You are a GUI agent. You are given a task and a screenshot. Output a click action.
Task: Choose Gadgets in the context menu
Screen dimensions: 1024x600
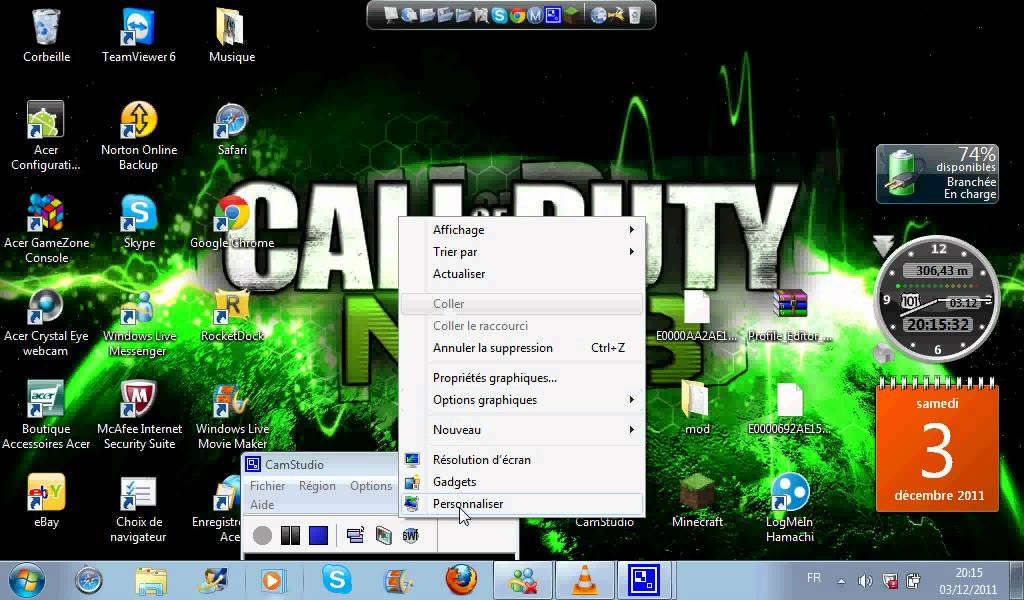pos(522,482)
